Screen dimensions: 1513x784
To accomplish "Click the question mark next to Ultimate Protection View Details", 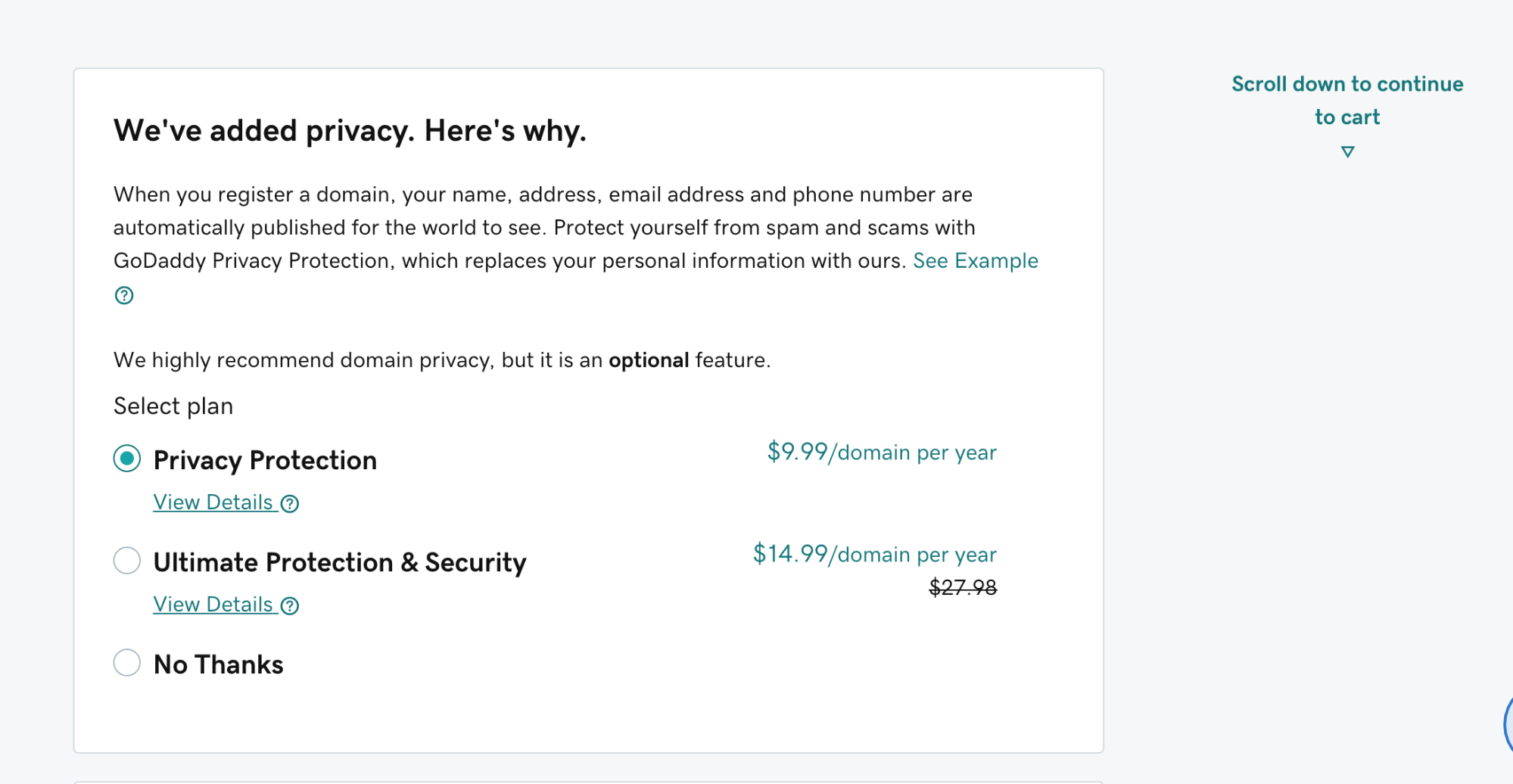I will coord(290,605).
